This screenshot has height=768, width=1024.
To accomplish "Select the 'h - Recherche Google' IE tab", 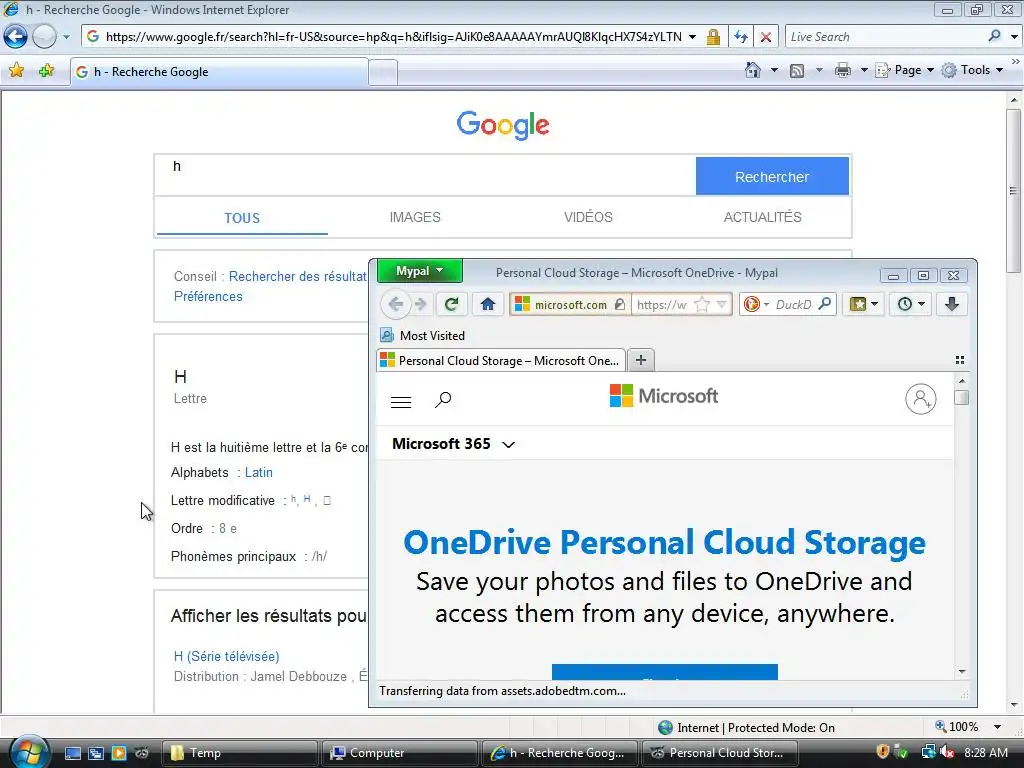I will (219, 72).
